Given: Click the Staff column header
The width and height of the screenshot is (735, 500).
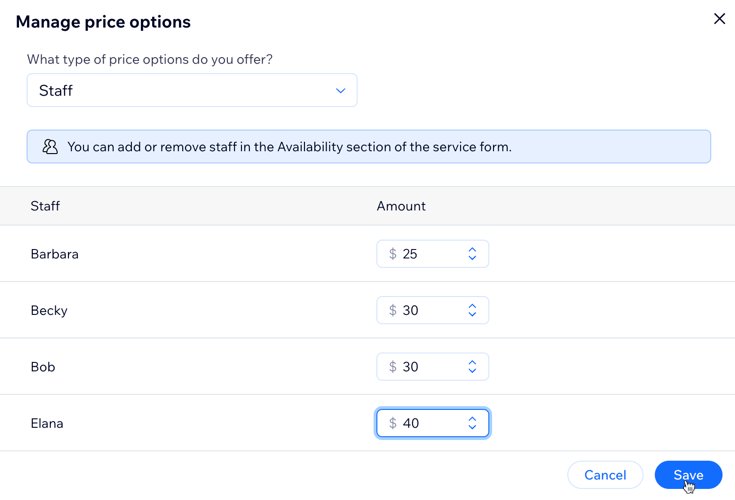Looking at the screenshot, I should pyautogui.click(x=45, y=206).
